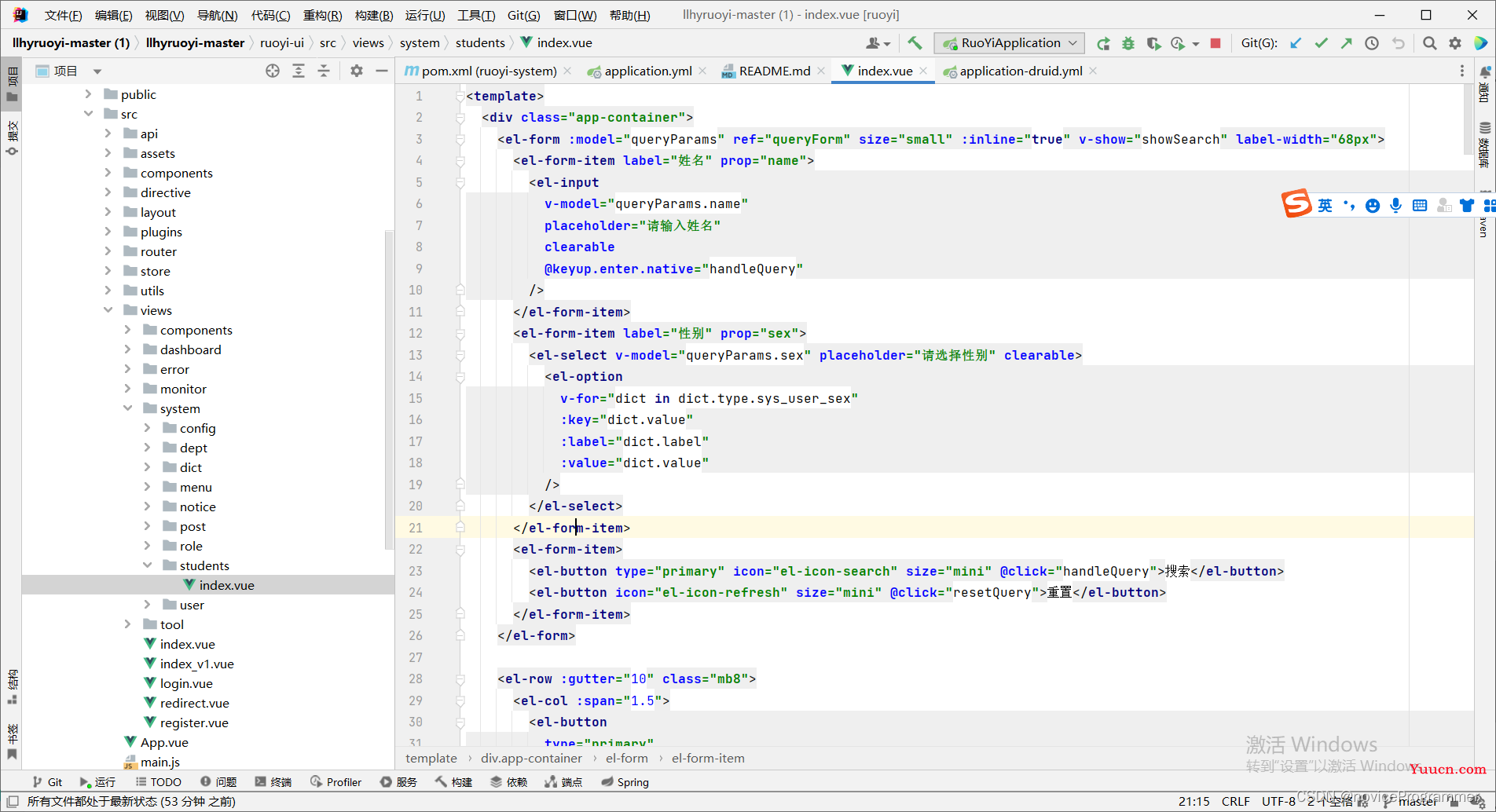Switch to the application.yml tab
The height and width of the screenshot is (812, 1496).
647,71
